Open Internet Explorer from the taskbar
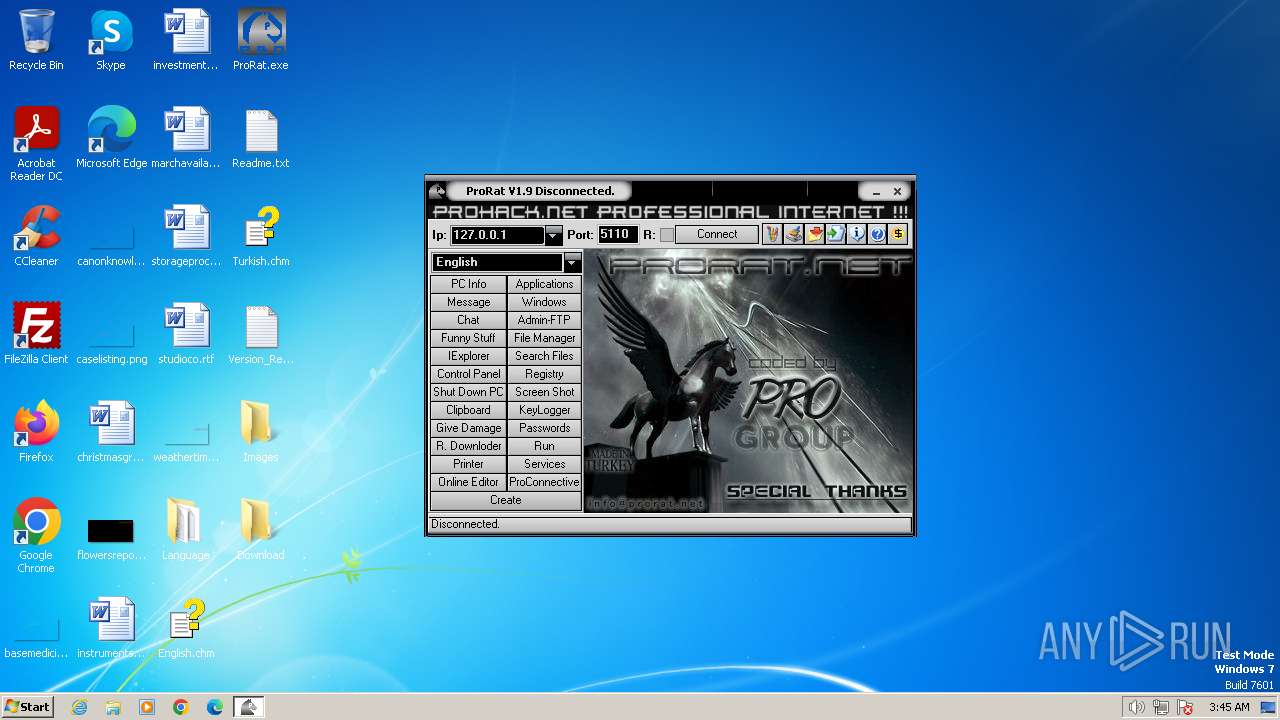This screenshot has height=720, width=1280. pyautogui.click(x=79, y=707)
